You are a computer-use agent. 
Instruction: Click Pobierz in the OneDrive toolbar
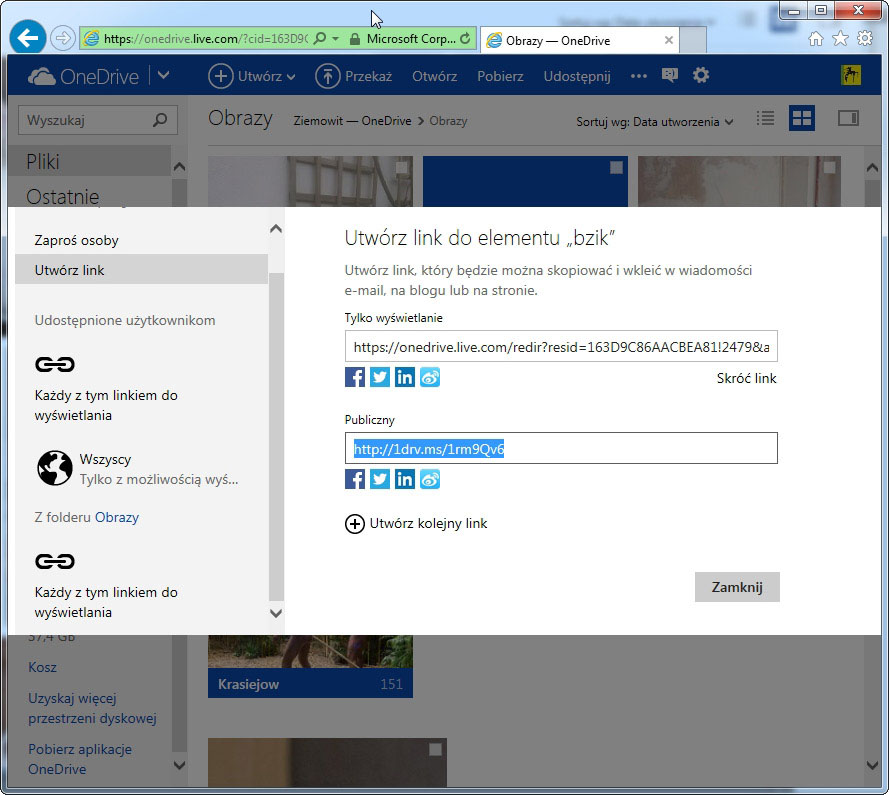[500, 76]
